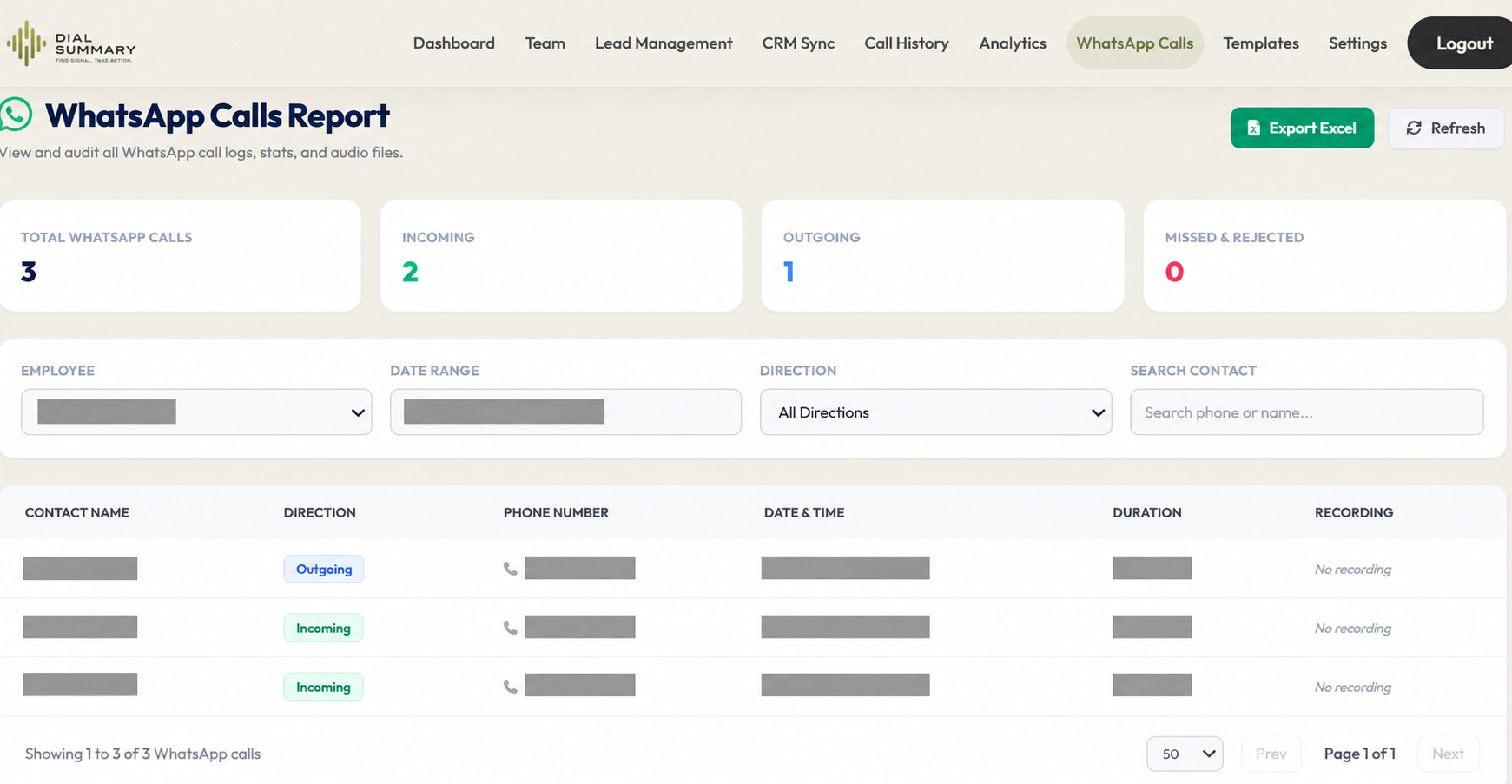This screenshot has width=1512, height=784.
Task: Click the phone icon in the Outgoing row
Action: point(511,569)
